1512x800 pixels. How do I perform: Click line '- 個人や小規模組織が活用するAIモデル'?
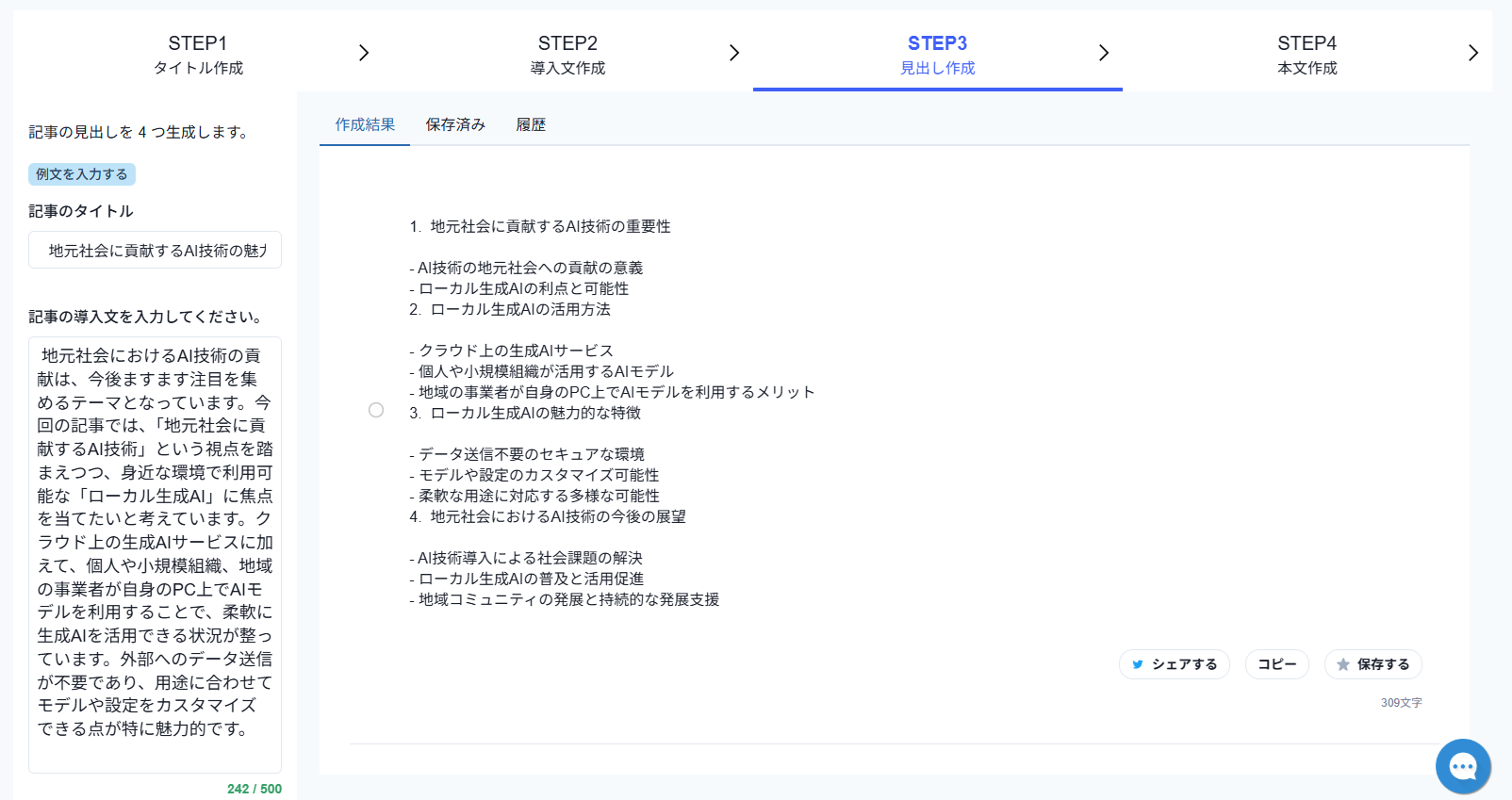pyautogui.click(x=541, y=371)
